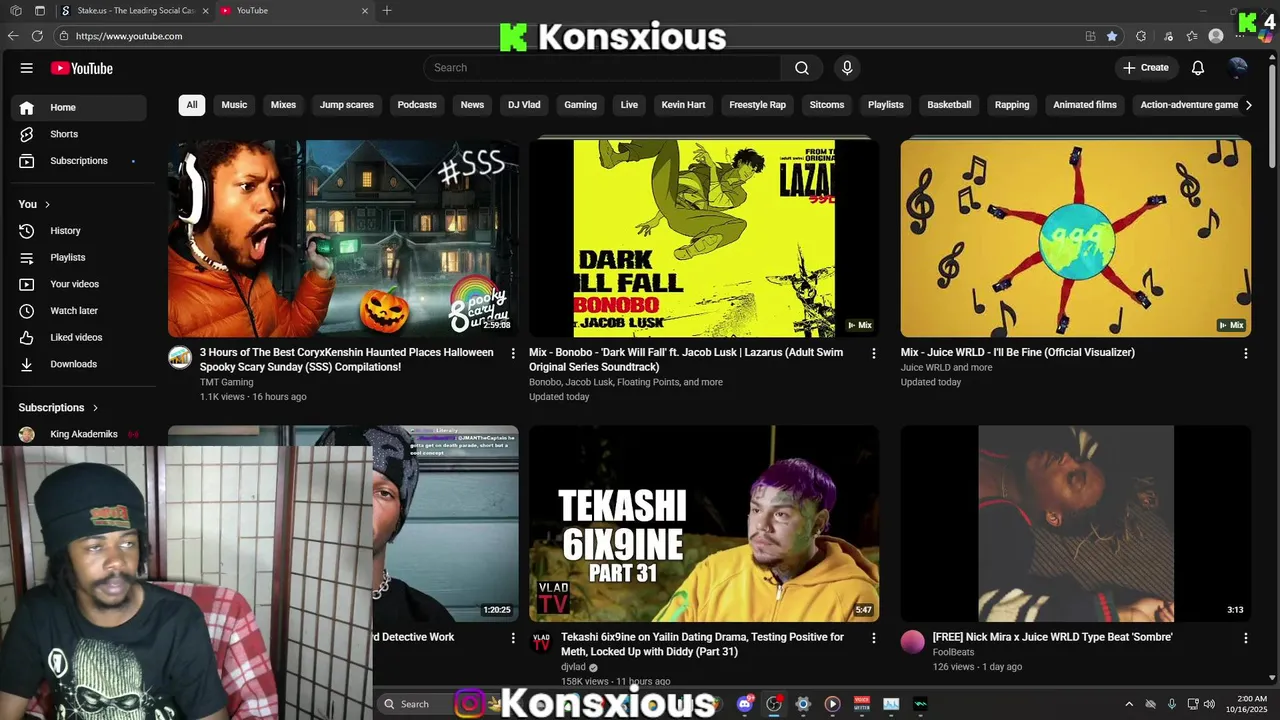
Task: Click the bookmark star in the address bar
Action: (1112, 36)
